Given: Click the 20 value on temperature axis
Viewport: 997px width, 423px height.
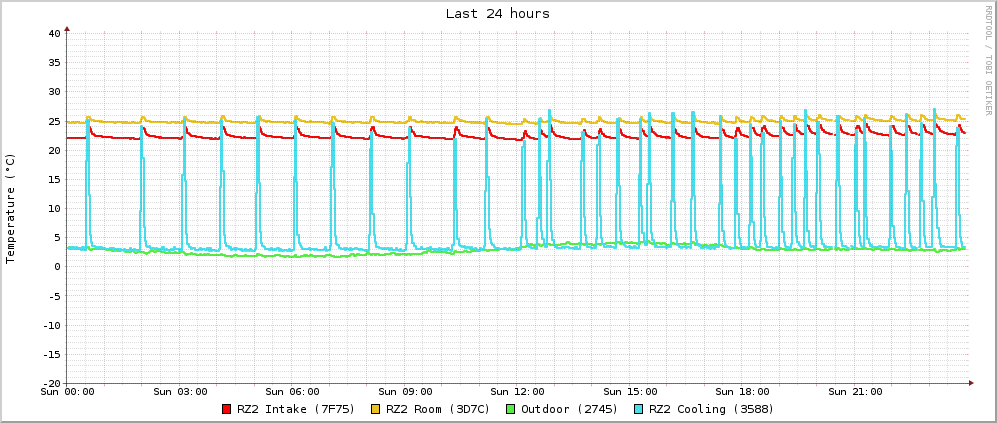Looking at the screenshot, I should point(53,150).
